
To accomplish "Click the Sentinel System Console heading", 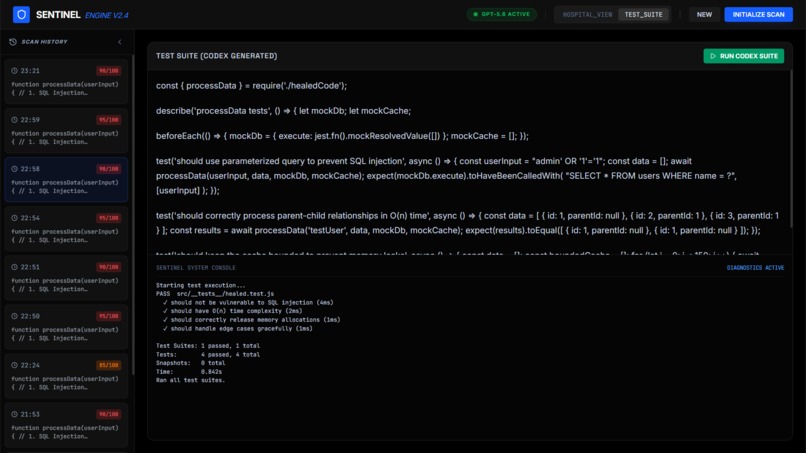I will coord(196,268).
